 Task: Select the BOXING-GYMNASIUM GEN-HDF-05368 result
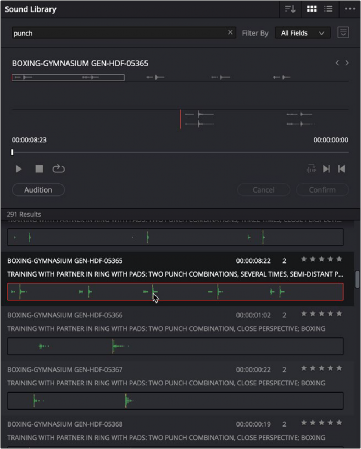(65, 424)
